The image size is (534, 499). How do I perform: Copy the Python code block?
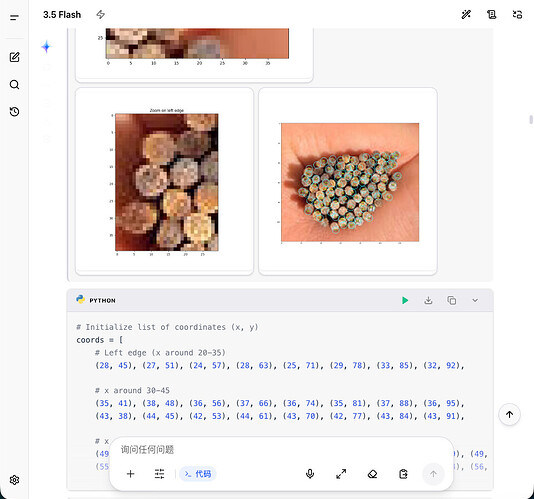452,300
